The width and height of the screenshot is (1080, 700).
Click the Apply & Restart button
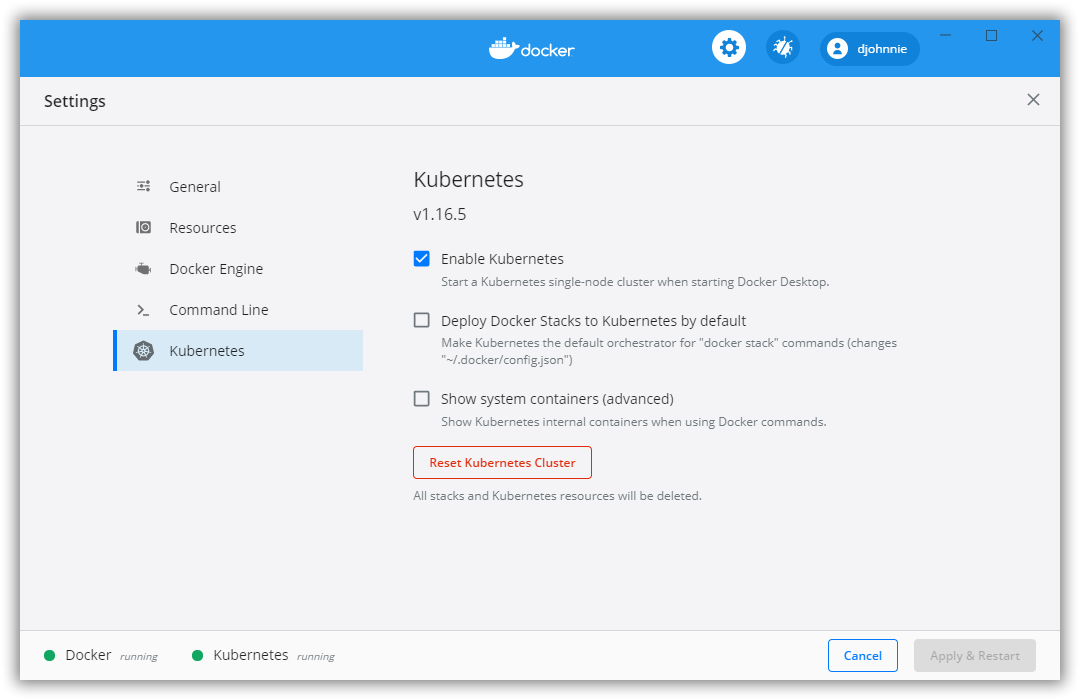click(x=975, y=655)
